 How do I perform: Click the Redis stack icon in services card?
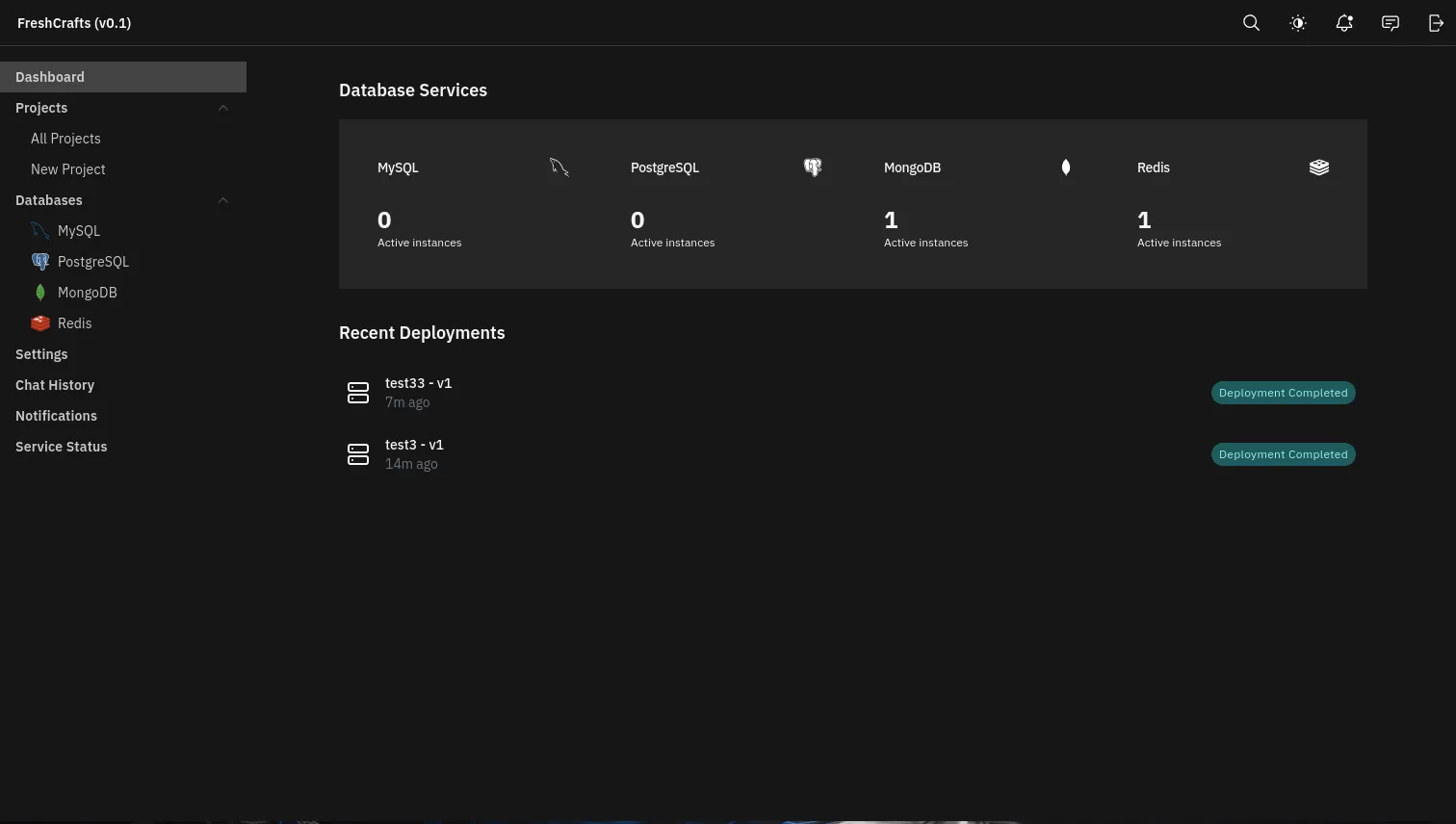1319,167
